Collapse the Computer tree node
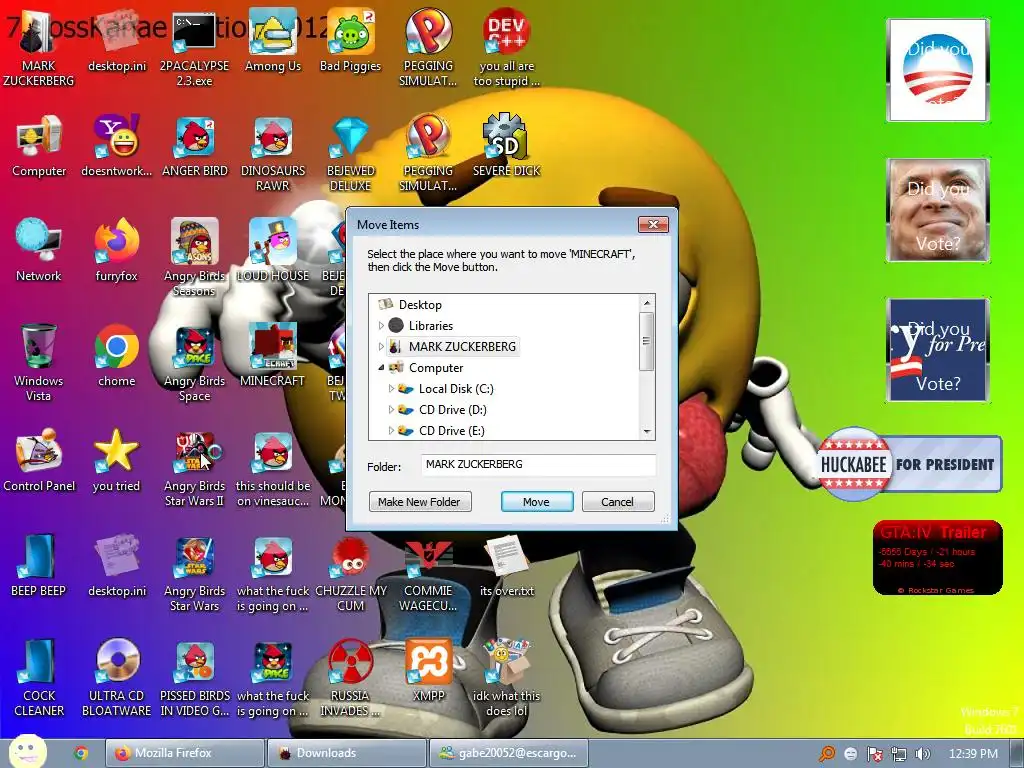The height and width of the screenshot is (768, 1024). (x=381, y=368)
